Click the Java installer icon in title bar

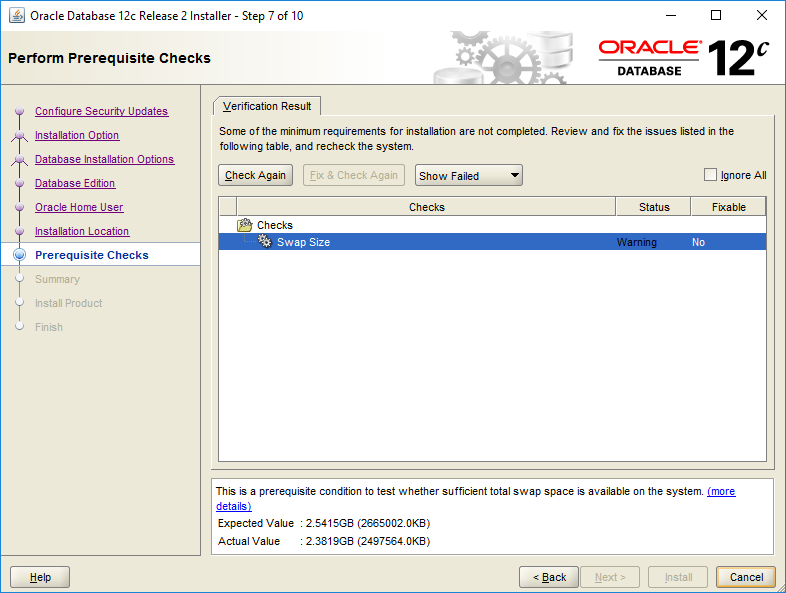17,16
